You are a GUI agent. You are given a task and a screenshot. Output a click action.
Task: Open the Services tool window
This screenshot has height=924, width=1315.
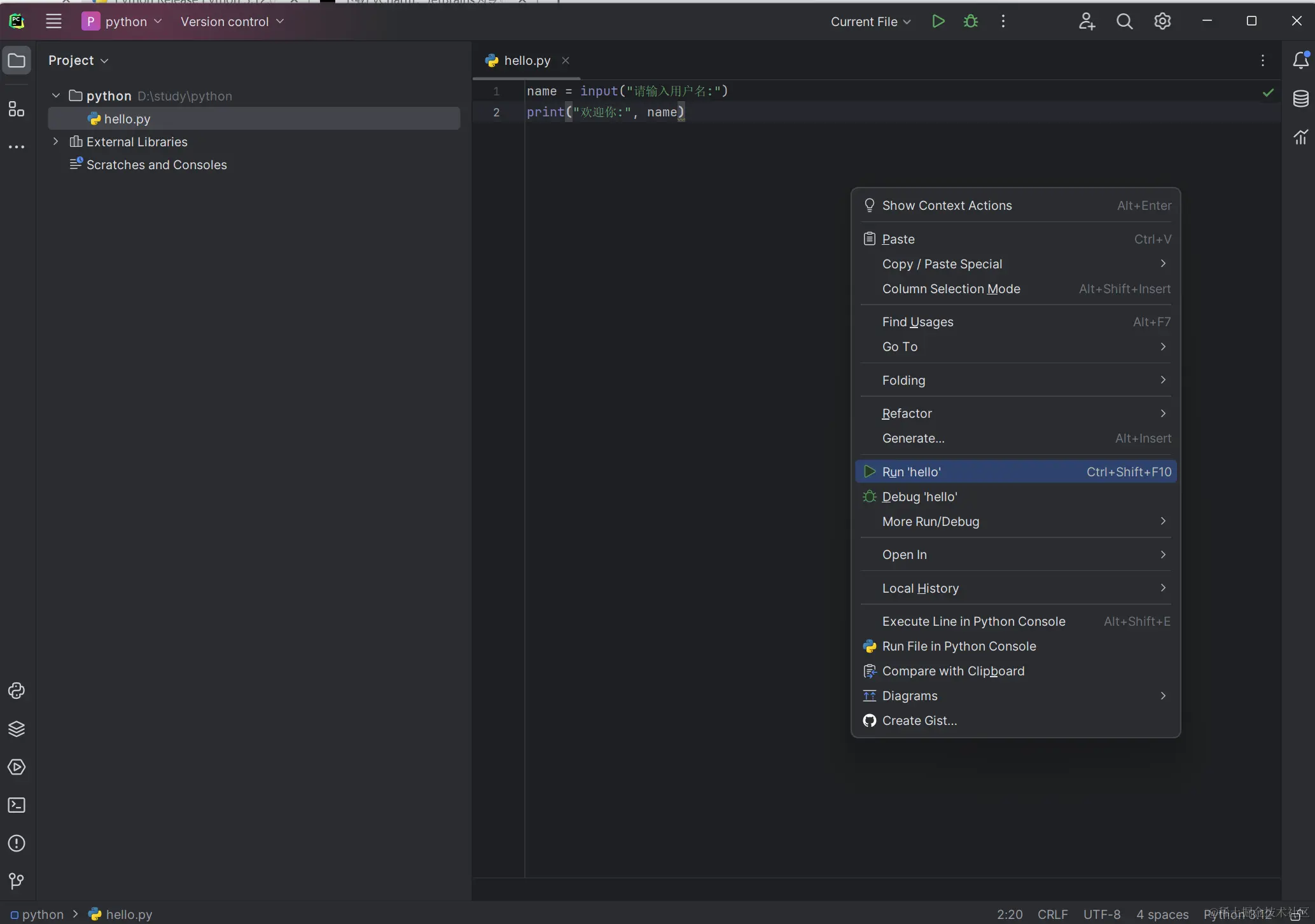click(17, 767)
